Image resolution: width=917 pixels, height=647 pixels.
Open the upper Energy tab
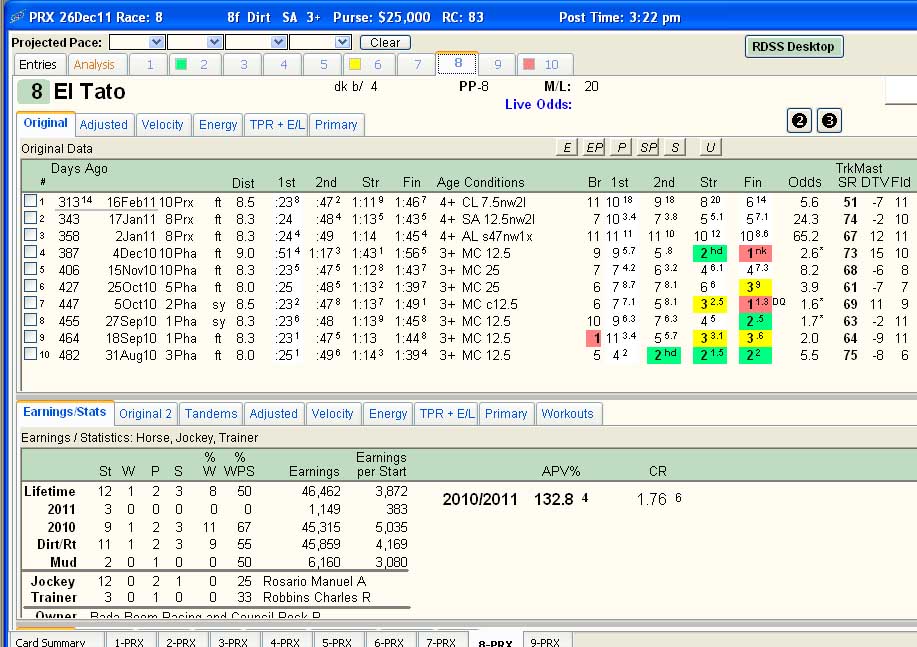218,125
